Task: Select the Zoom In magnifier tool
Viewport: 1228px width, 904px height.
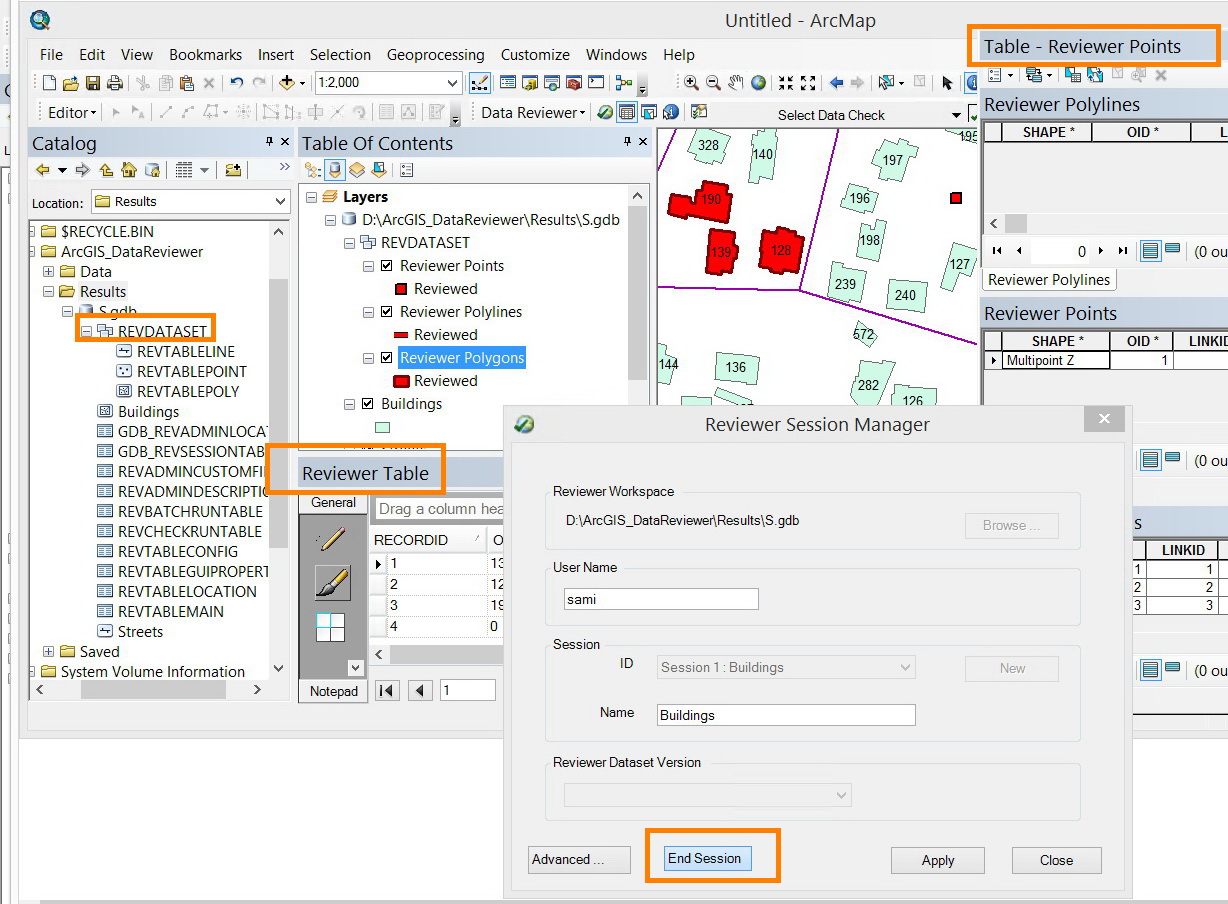Action: click(x=691, y=83)
